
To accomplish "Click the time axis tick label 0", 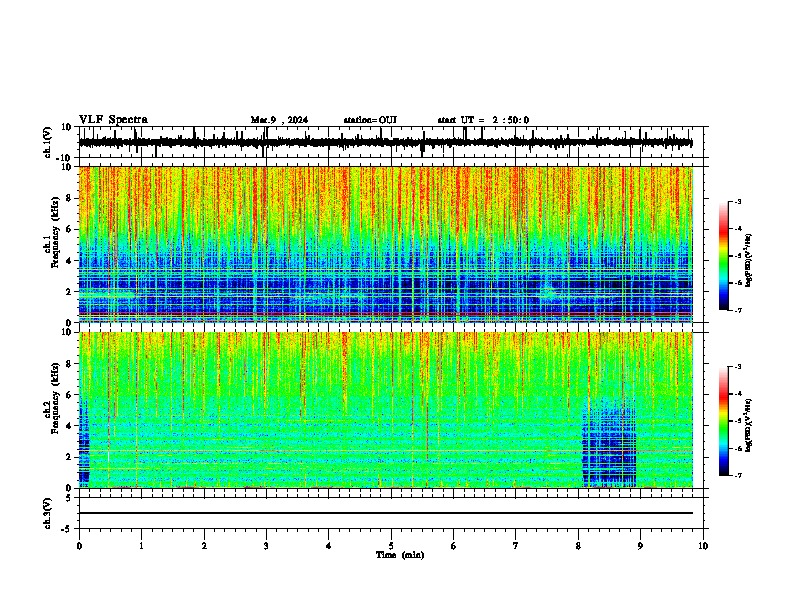I will tap(79, 546).
